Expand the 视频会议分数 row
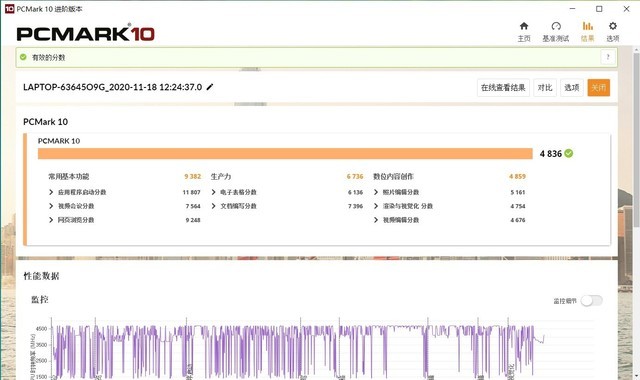Screen dimensions: 640x380 click(51, 206)
